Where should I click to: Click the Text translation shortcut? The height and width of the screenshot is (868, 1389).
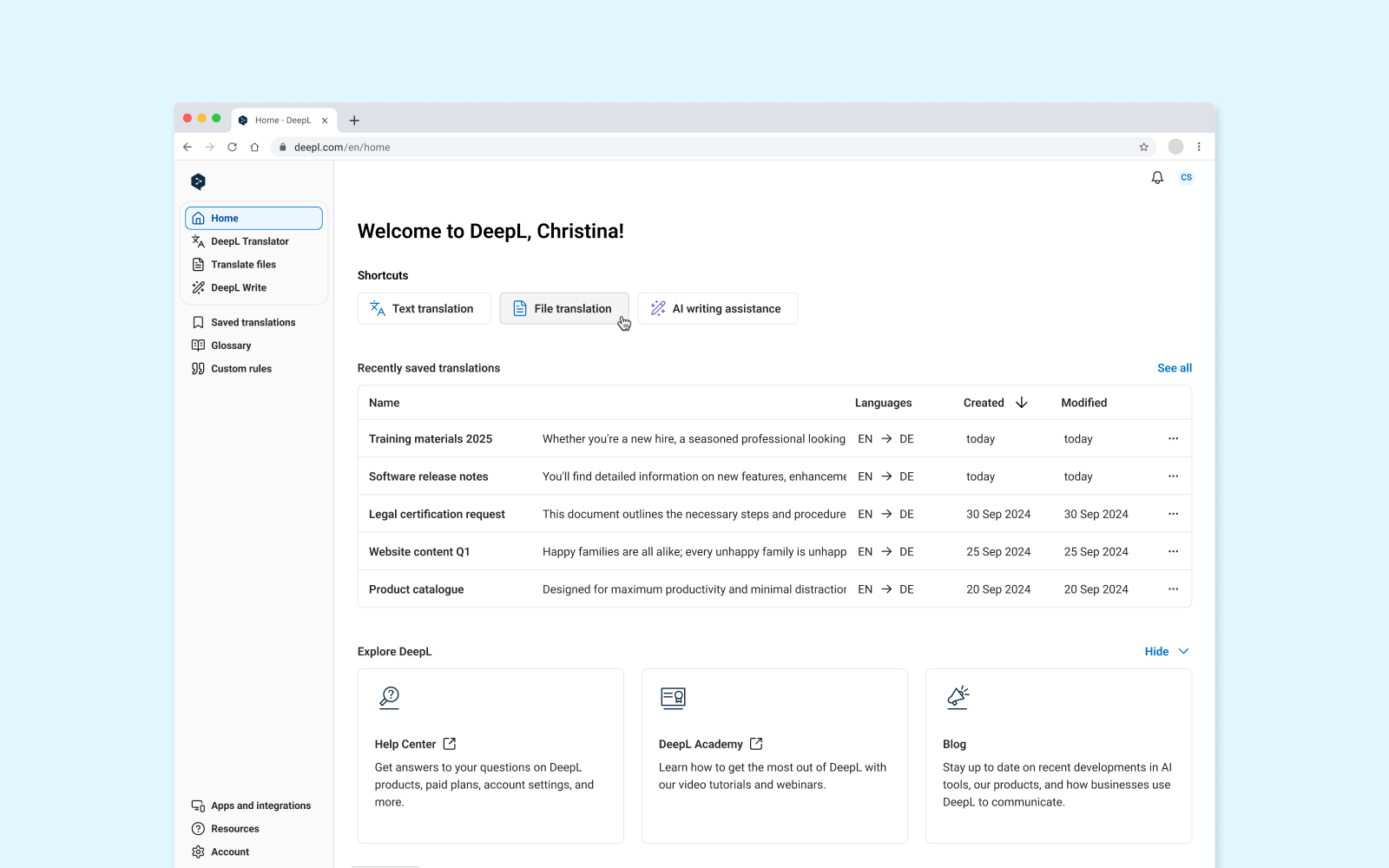(x=424, y=308)
